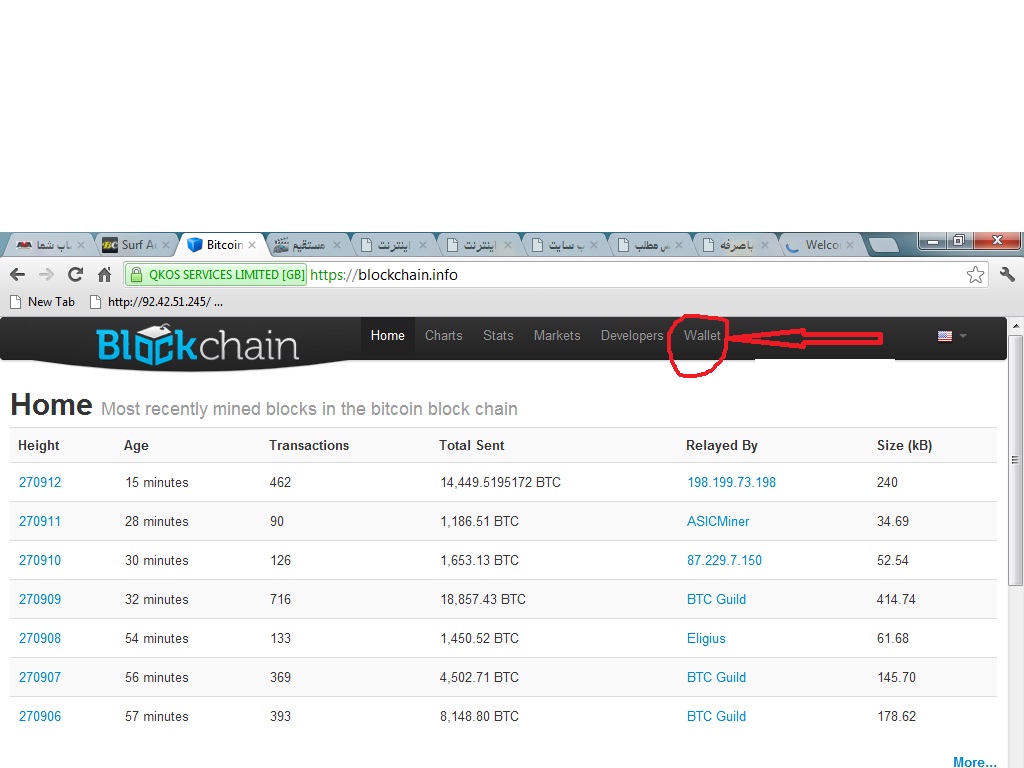The height and width of the screenshot is (768, 1024).
Task: Open block 270909
Action: click(40, 600)
